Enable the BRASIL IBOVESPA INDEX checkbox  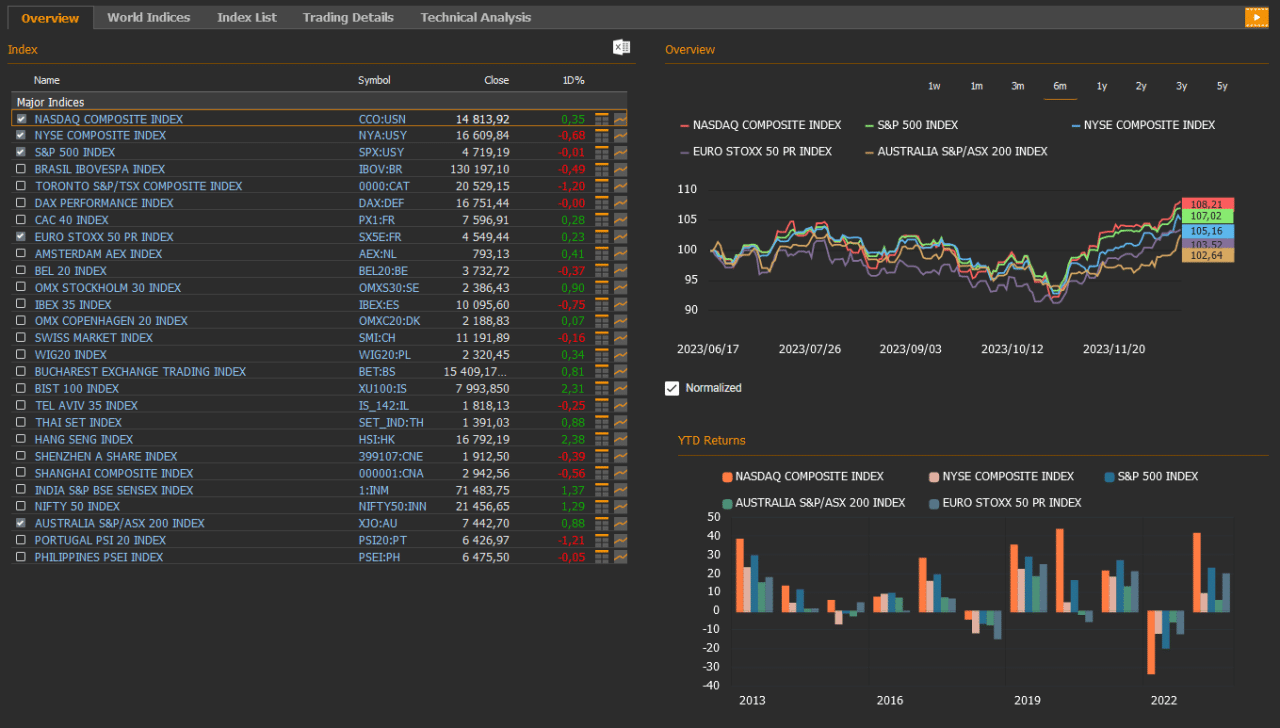pos(22,169)
